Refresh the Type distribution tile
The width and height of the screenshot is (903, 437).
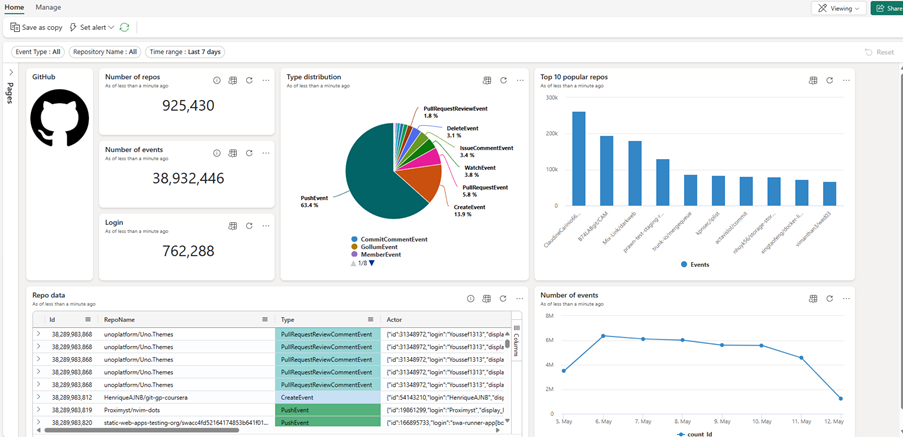click(x=503, y=81)
